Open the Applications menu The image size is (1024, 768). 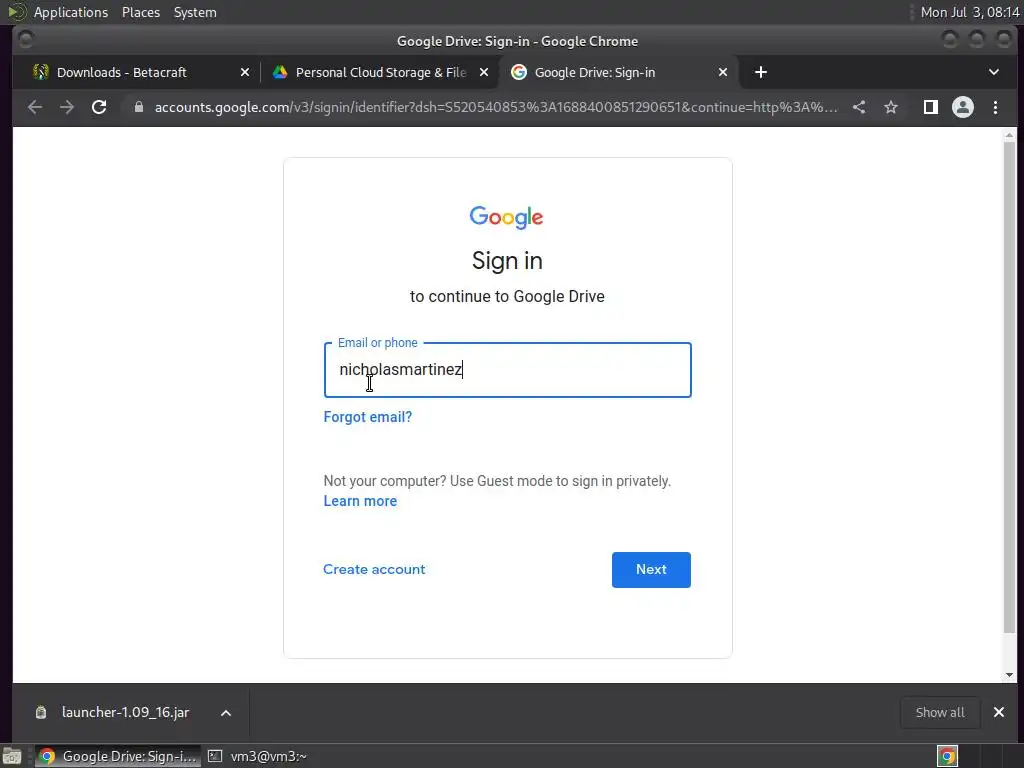(x=71, y=12)
